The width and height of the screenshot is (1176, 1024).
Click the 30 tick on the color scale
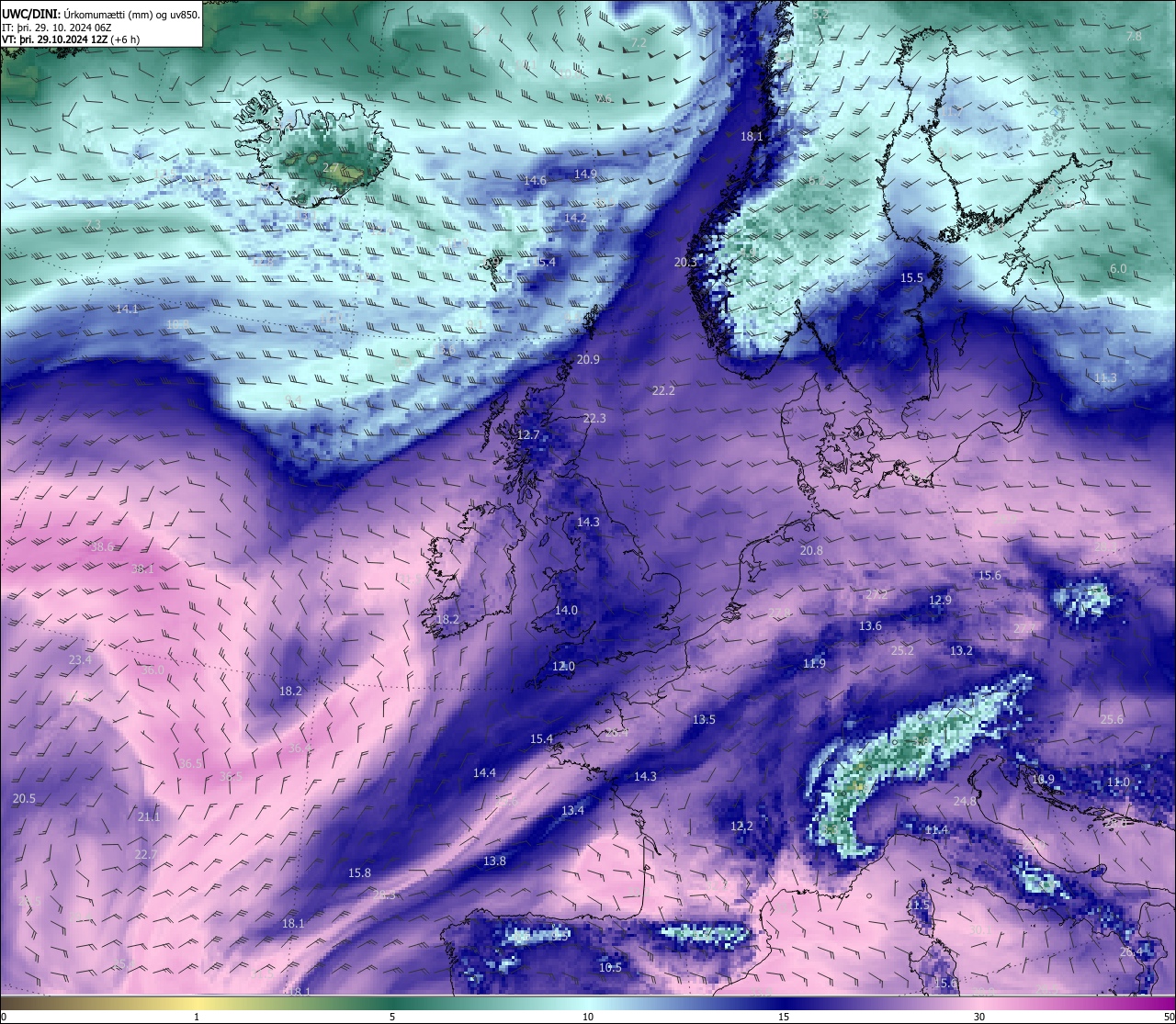click(x=979, y=1017)
